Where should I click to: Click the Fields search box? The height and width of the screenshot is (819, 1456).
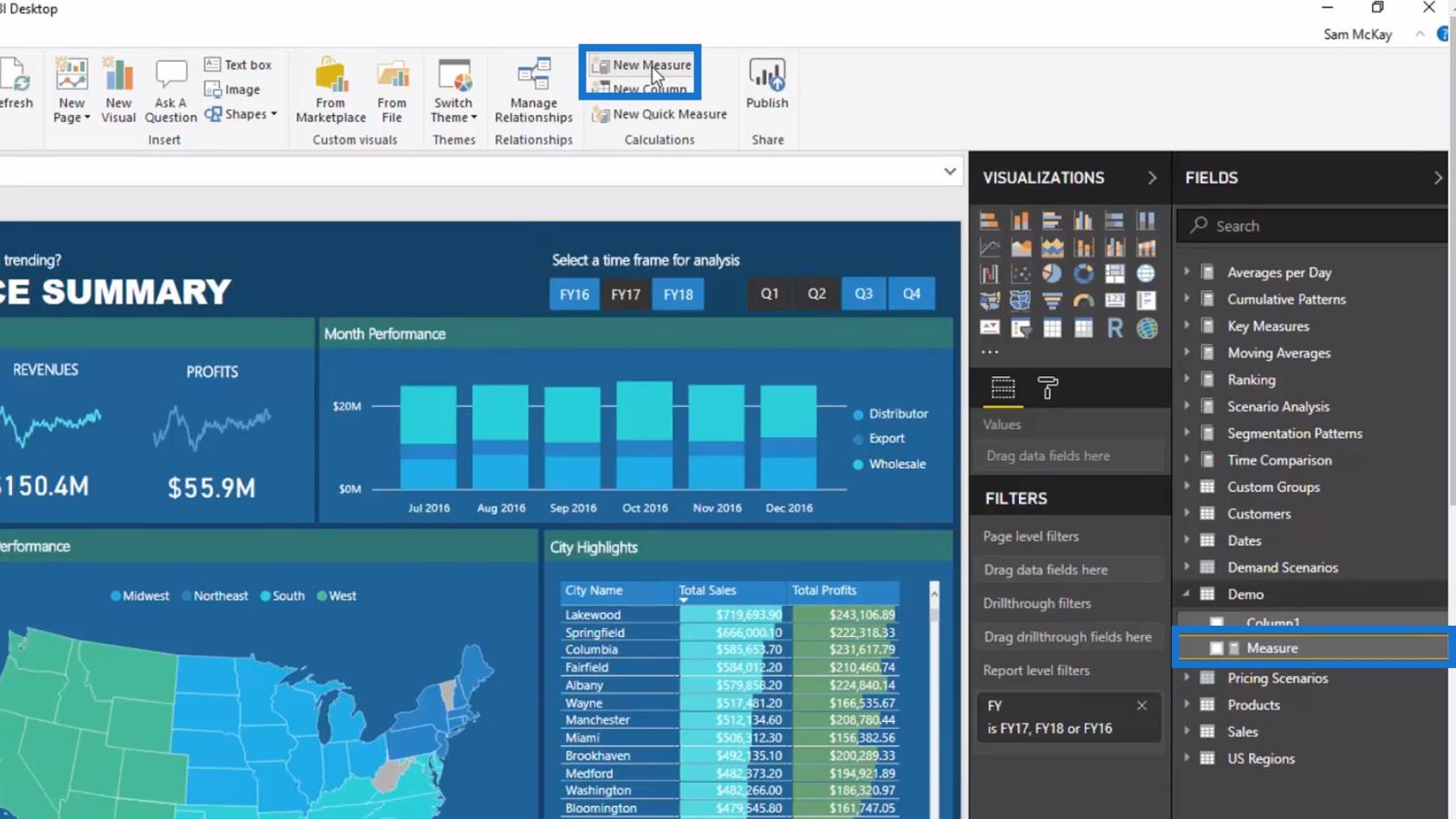1312,226
